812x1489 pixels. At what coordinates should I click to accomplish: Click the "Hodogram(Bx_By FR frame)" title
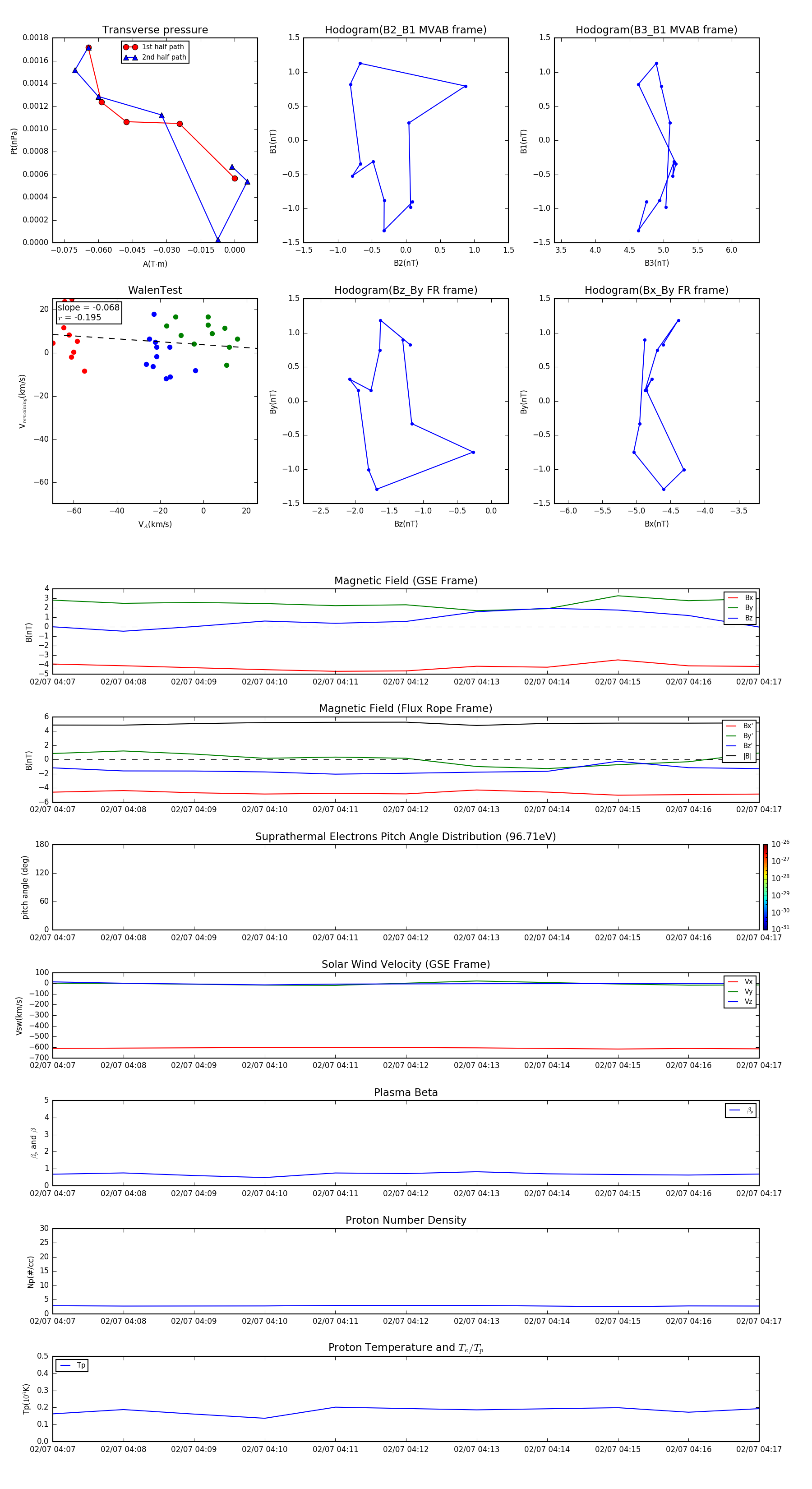(x=656, y=290)
